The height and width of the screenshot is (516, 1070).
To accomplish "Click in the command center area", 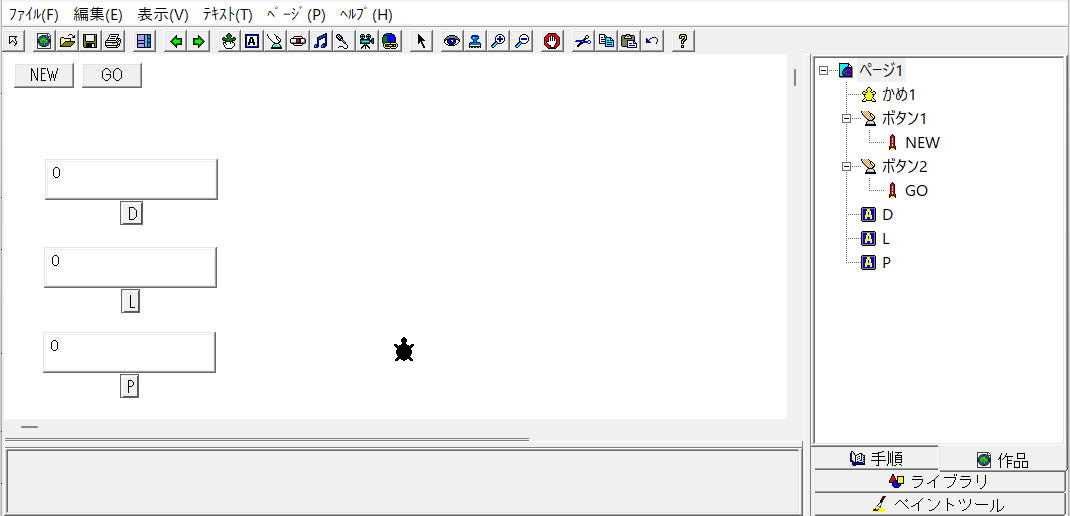I will [402, 481].
